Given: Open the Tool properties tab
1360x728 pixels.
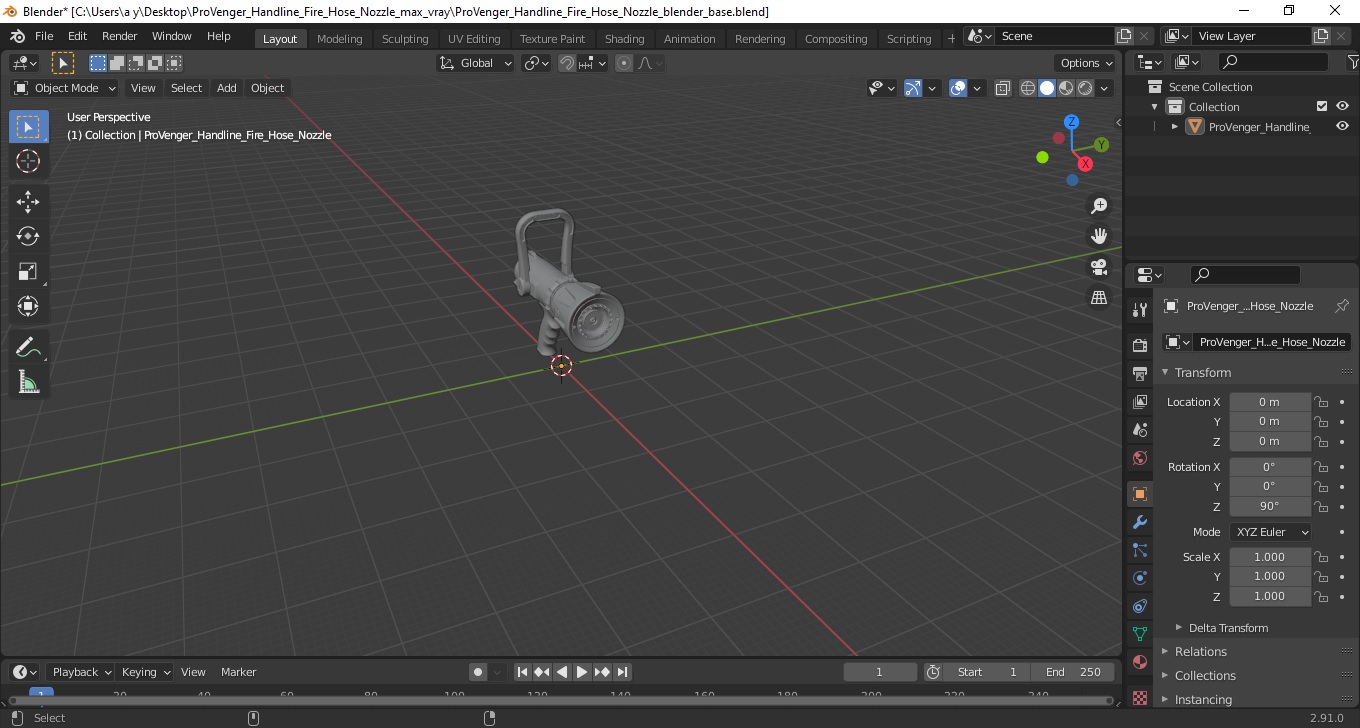Looking at the screenshot, I should pyautogui.click(x=1139, y=309).
